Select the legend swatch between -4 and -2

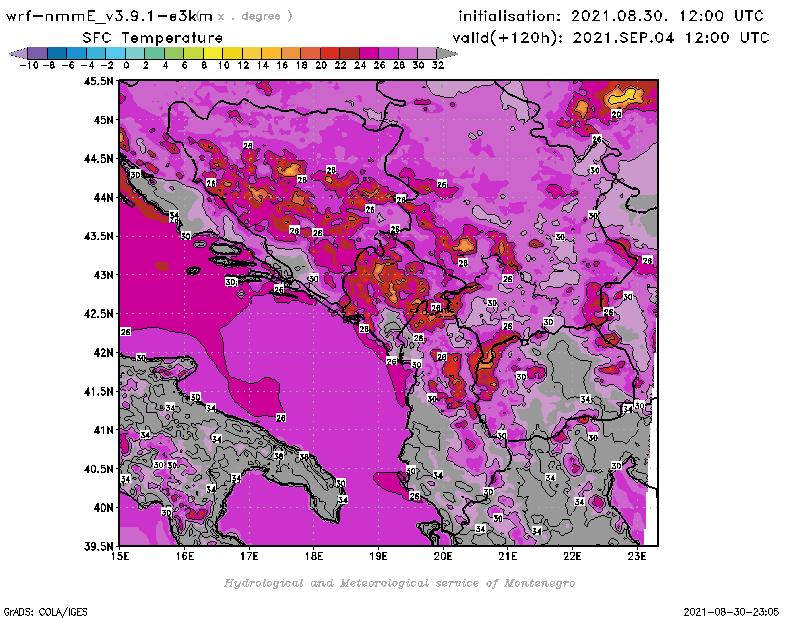coord(96,53)
